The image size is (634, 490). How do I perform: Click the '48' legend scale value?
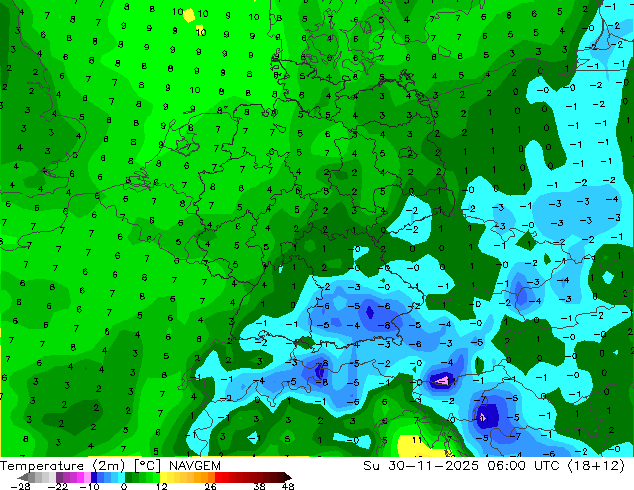pyautogui.click(x=288, y=486)
